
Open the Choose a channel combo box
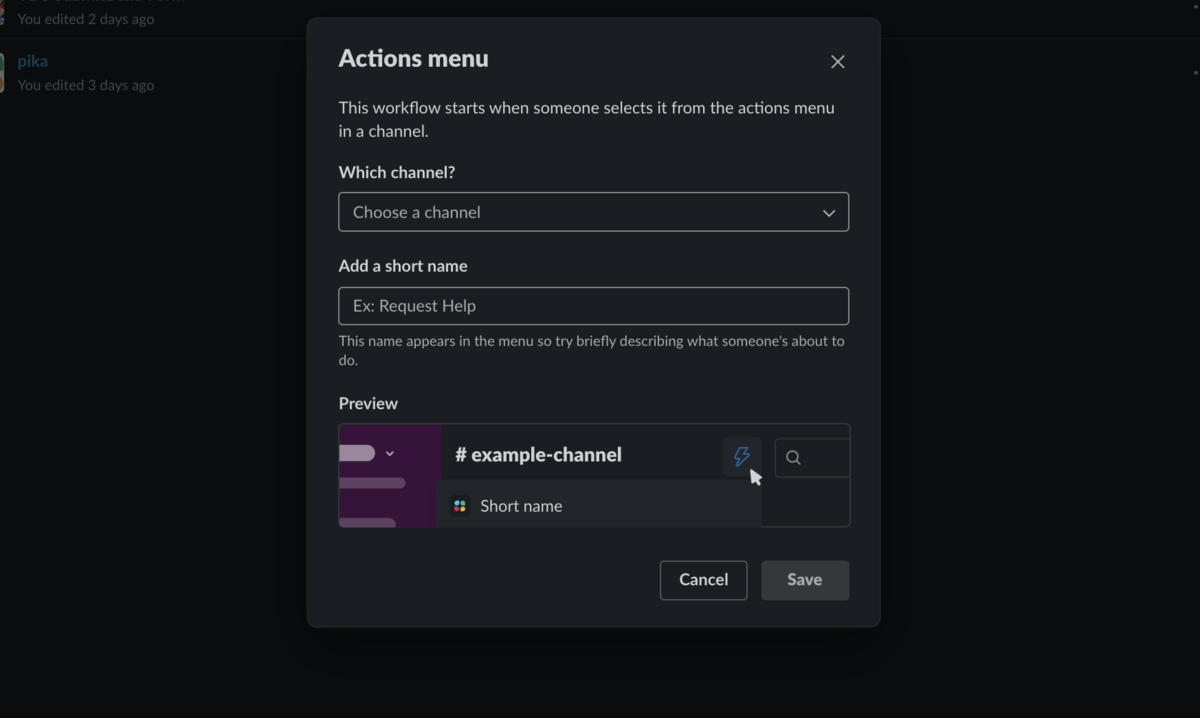594,212
